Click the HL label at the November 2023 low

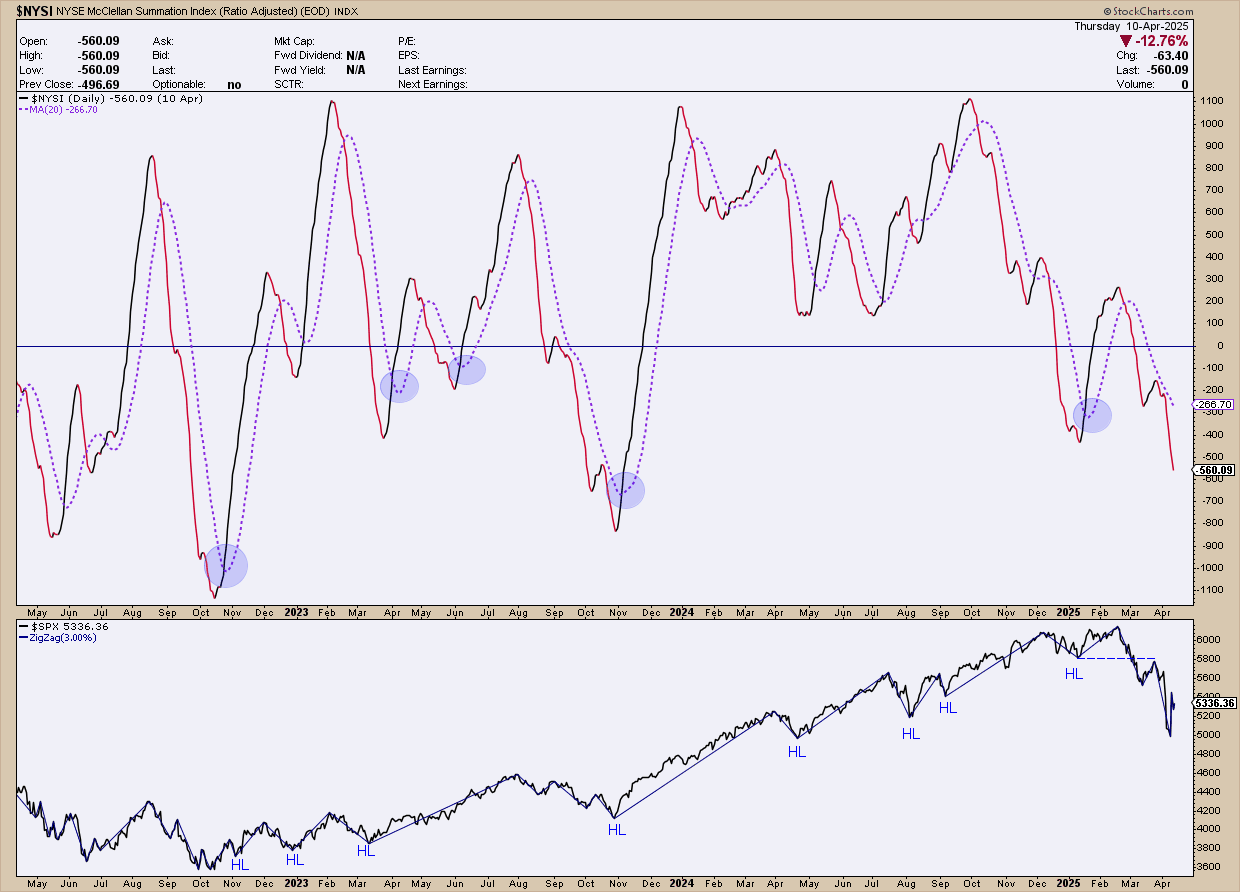click(x=616, y=829)
